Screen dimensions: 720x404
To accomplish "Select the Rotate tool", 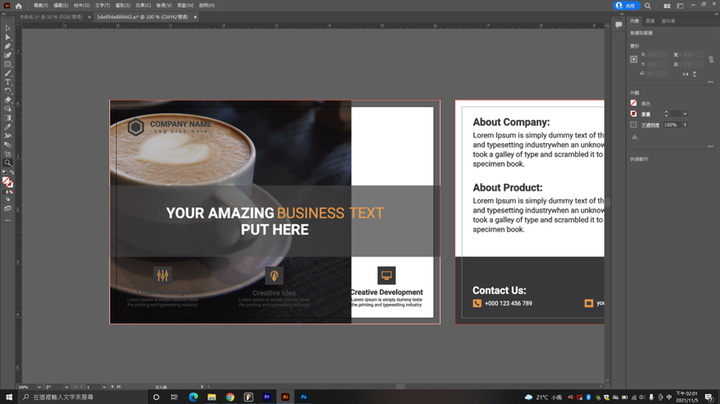I will pyautogui.click(x=8, y=91).
